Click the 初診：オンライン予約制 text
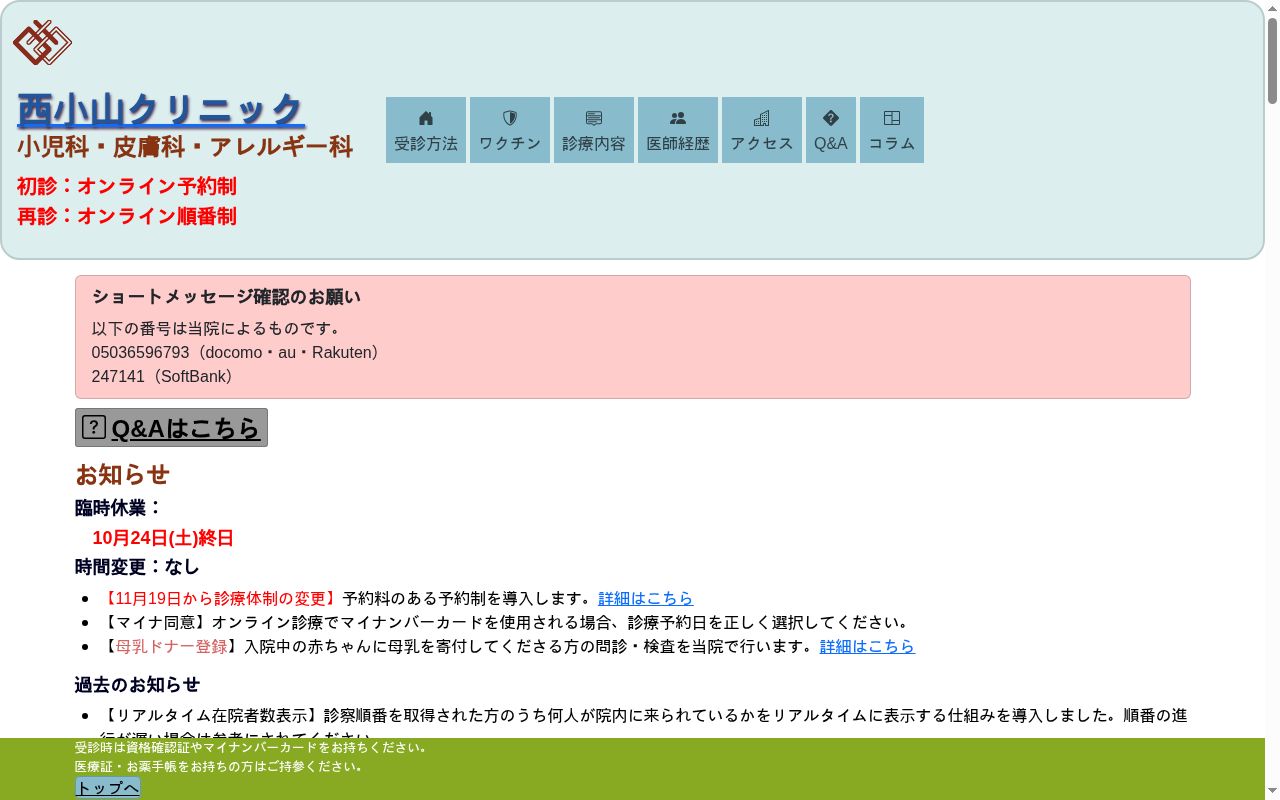The width and height of the screenshot is (1280, 800). 127,186
